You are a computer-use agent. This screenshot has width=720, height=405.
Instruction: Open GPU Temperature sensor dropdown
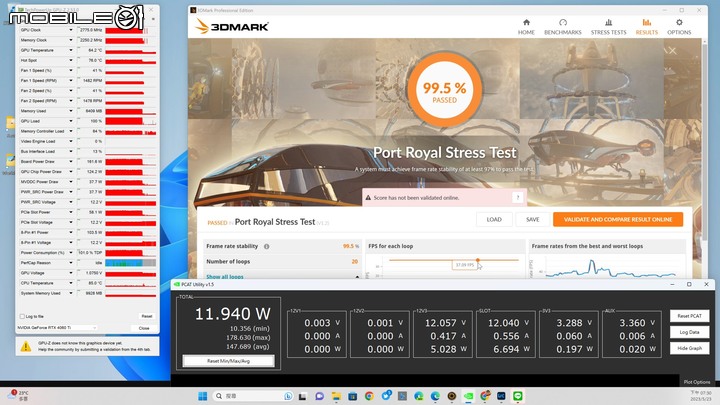tap(71, 50)
